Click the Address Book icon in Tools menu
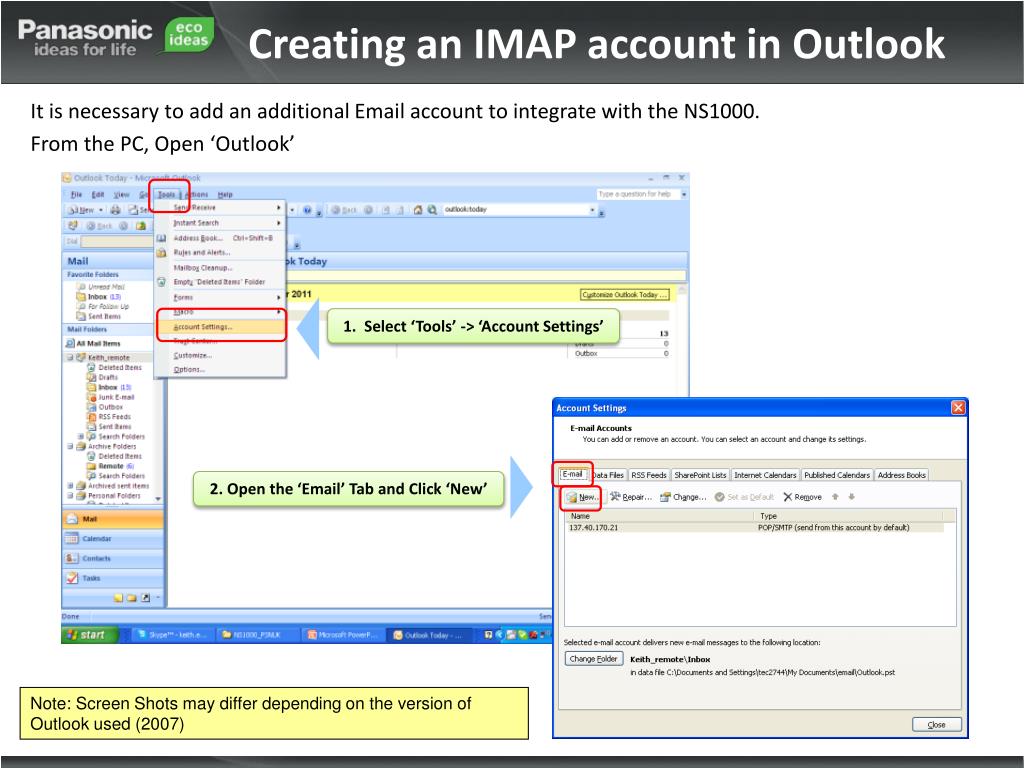This screenshot has width=1024, height=768. click(161, 238)
